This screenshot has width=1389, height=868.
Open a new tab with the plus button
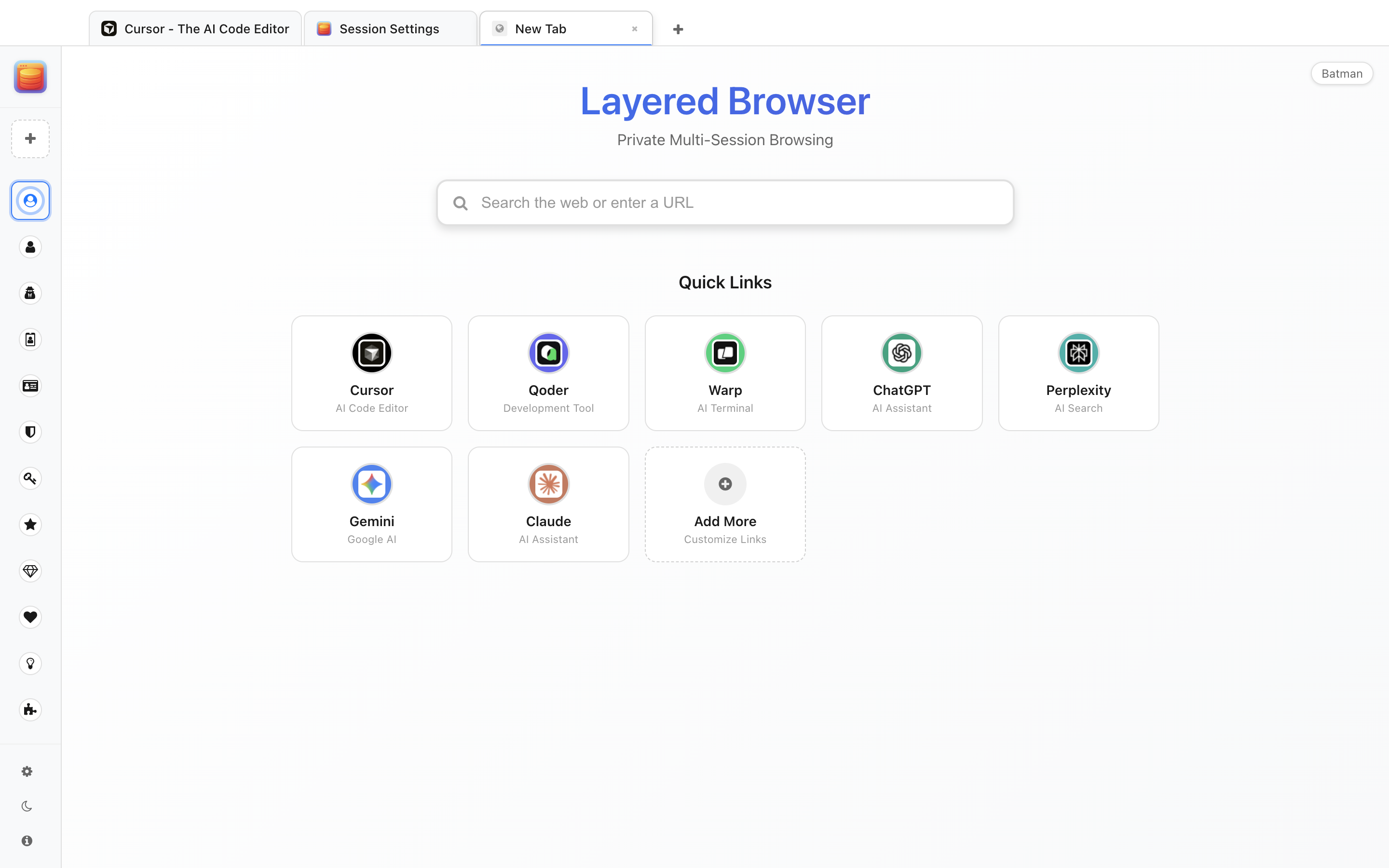(x=678, y=29)
